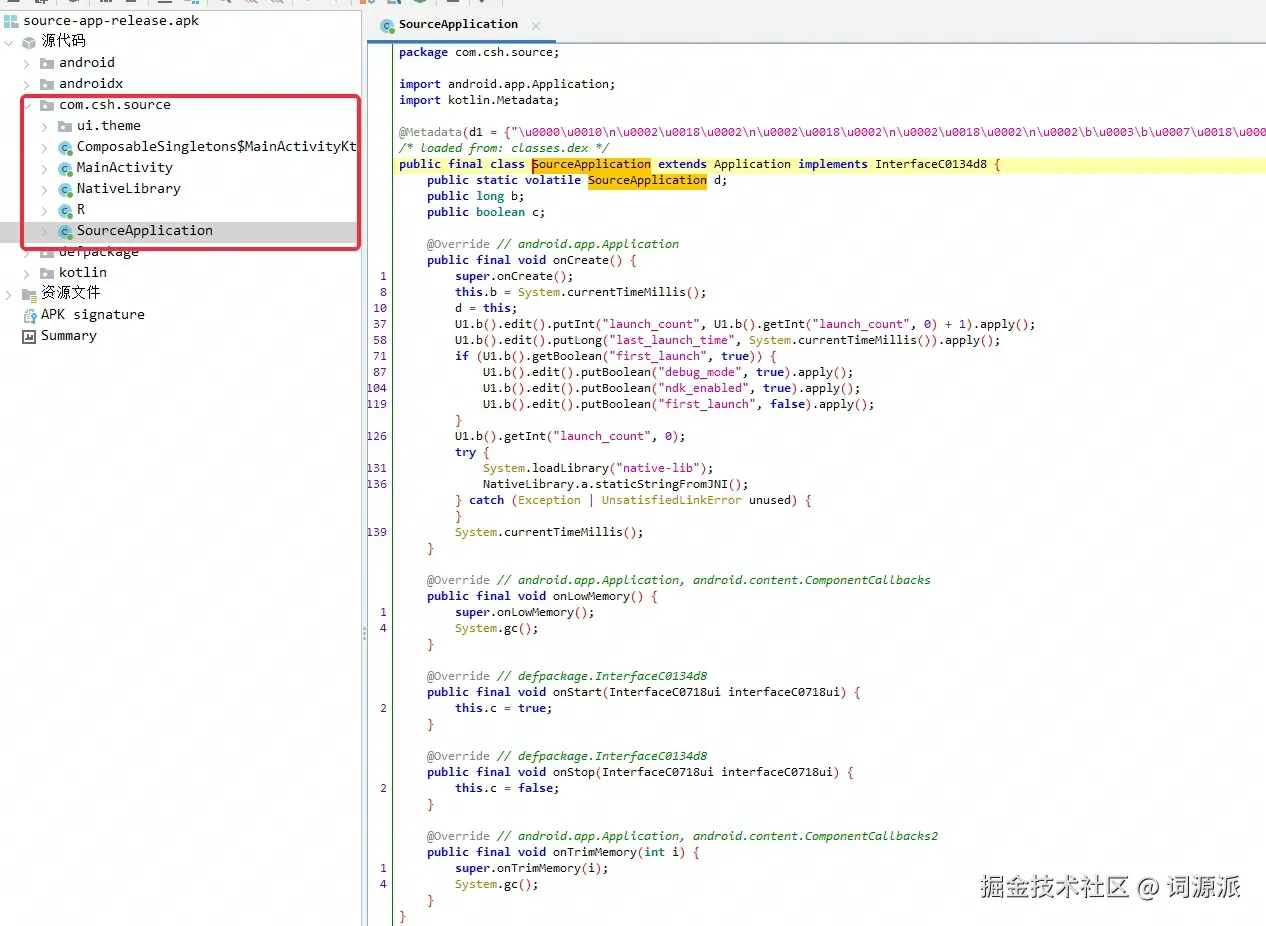The image size is (1266, 926).
Task: Expand the MainActivity class members
Action: tap(45, 168)
